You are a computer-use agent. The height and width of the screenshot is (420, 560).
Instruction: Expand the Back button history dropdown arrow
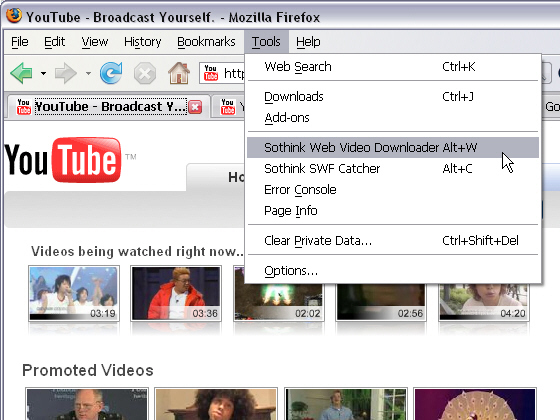pyautogui.click(x=44, y=74)
